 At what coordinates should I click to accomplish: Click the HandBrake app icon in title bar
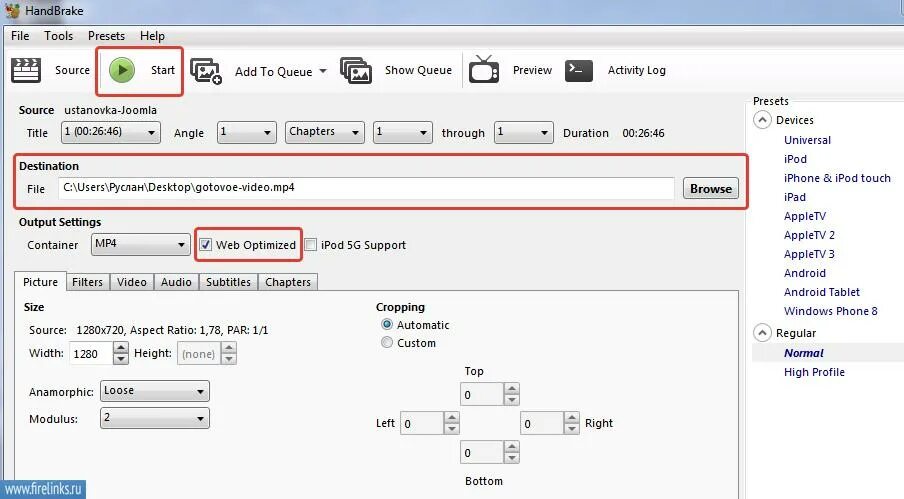click(x=12, y=10)
